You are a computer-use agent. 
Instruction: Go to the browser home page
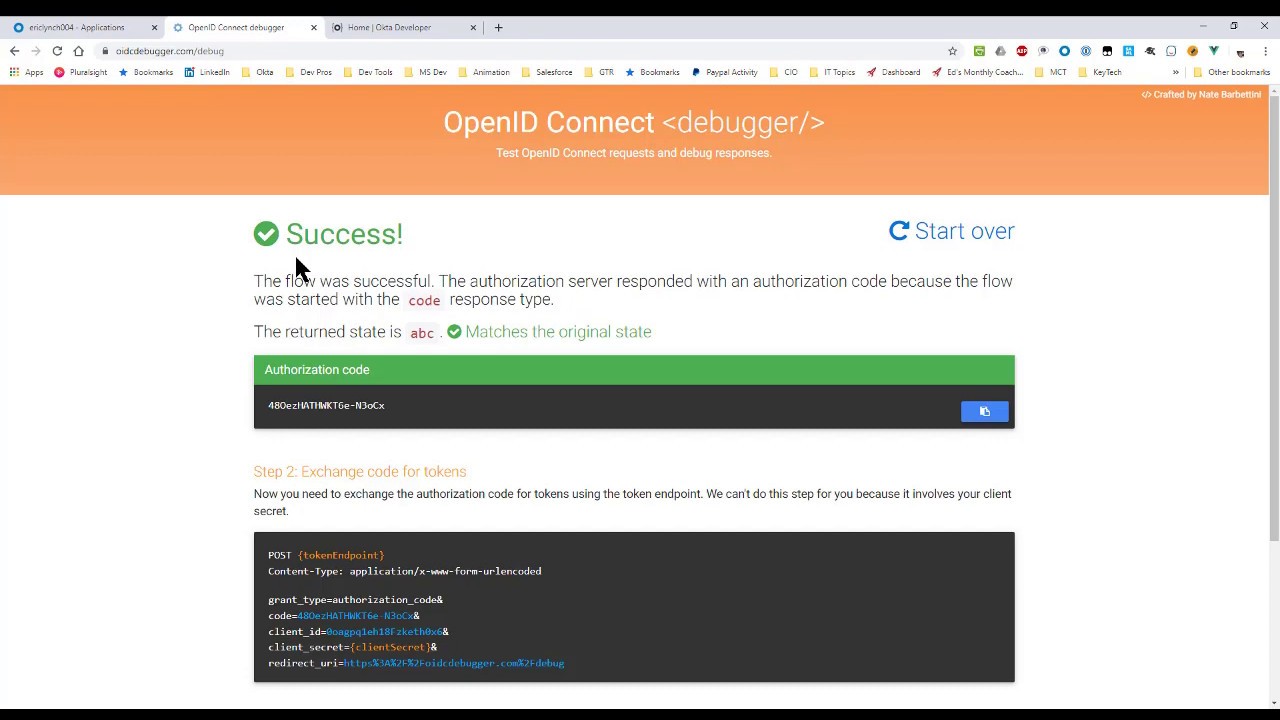tap(78, 51)
